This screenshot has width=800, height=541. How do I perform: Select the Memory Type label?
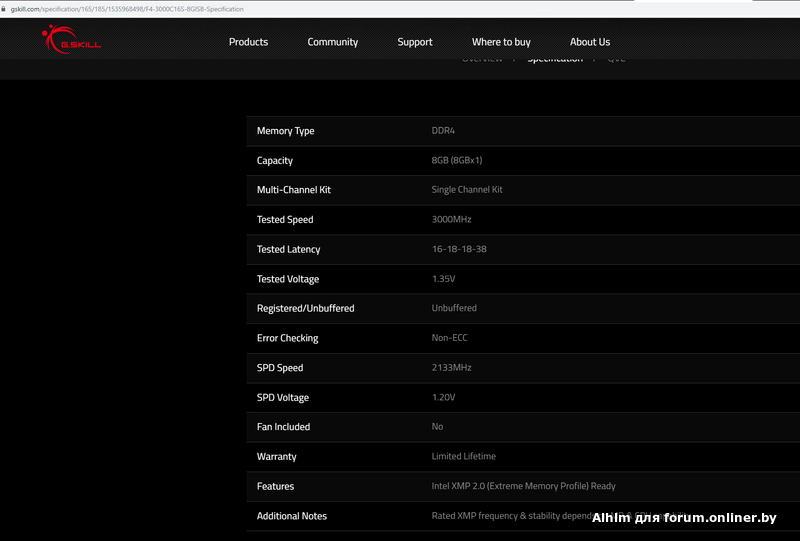(x=285, y=131)
